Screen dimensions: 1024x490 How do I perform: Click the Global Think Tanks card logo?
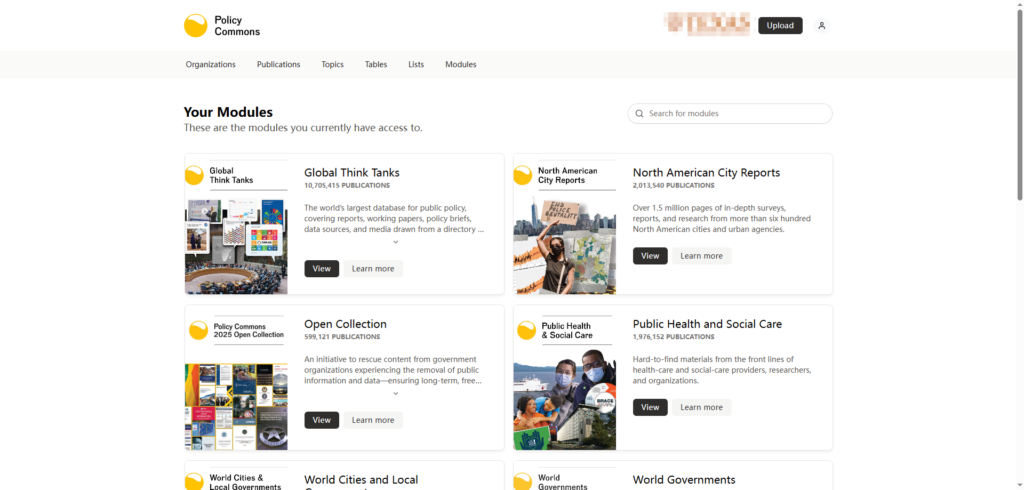195,176
